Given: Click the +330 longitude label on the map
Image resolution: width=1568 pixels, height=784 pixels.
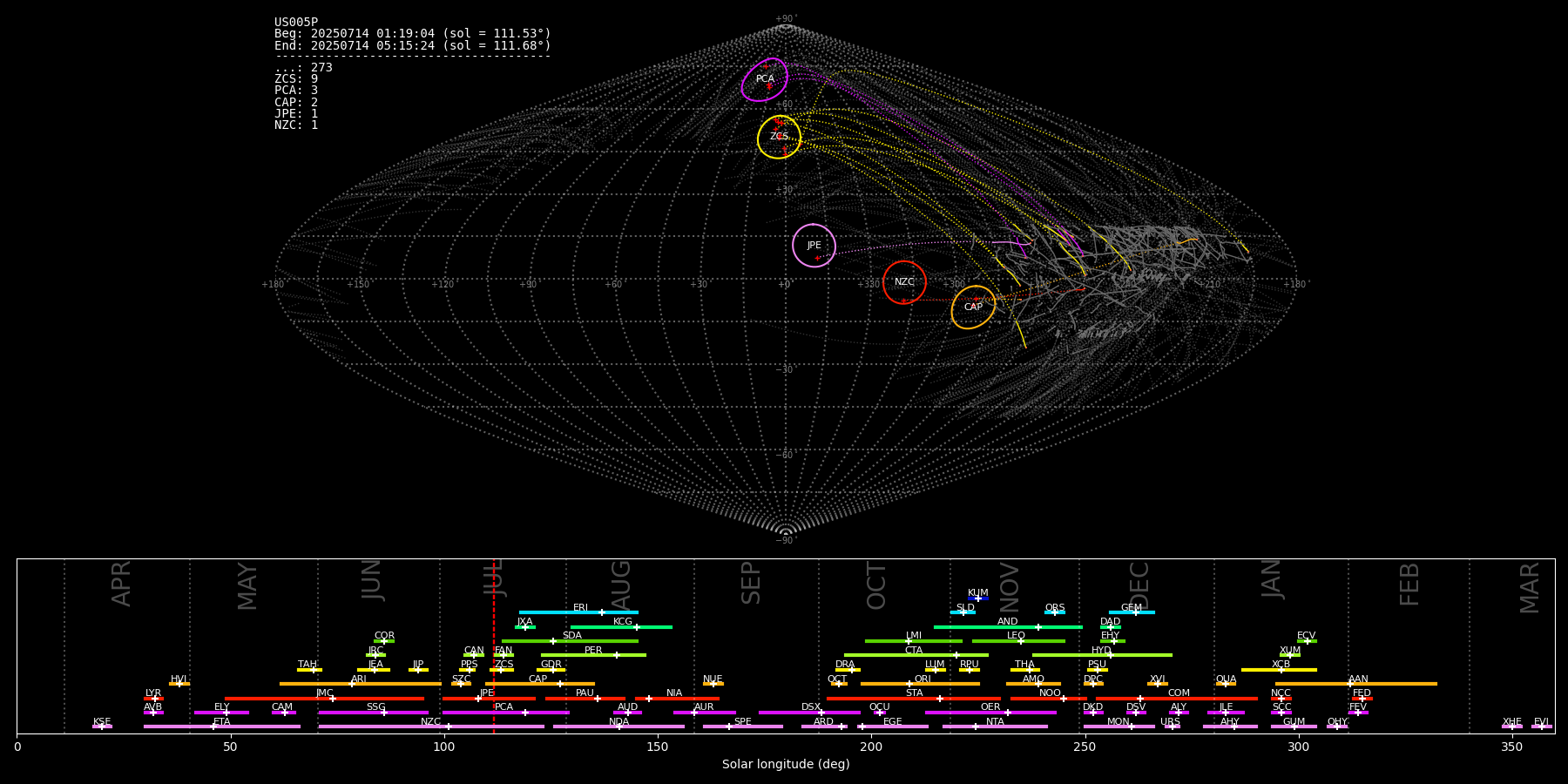Looking at the screenshot, I should coord(868,284).
